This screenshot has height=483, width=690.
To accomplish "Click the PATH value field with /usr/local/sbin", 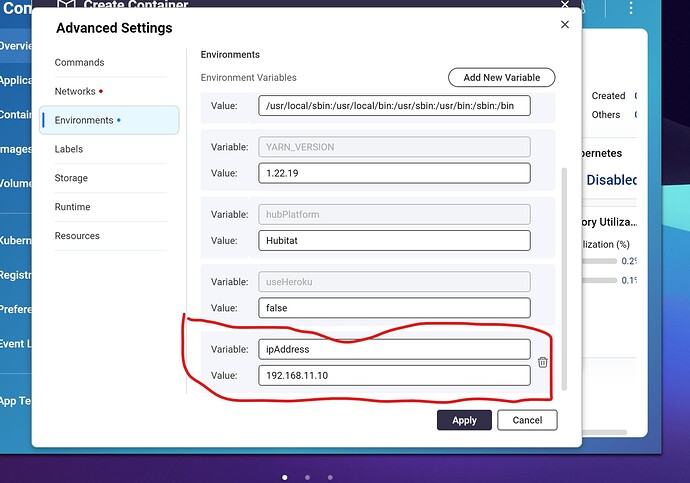I will pos(393,105).
